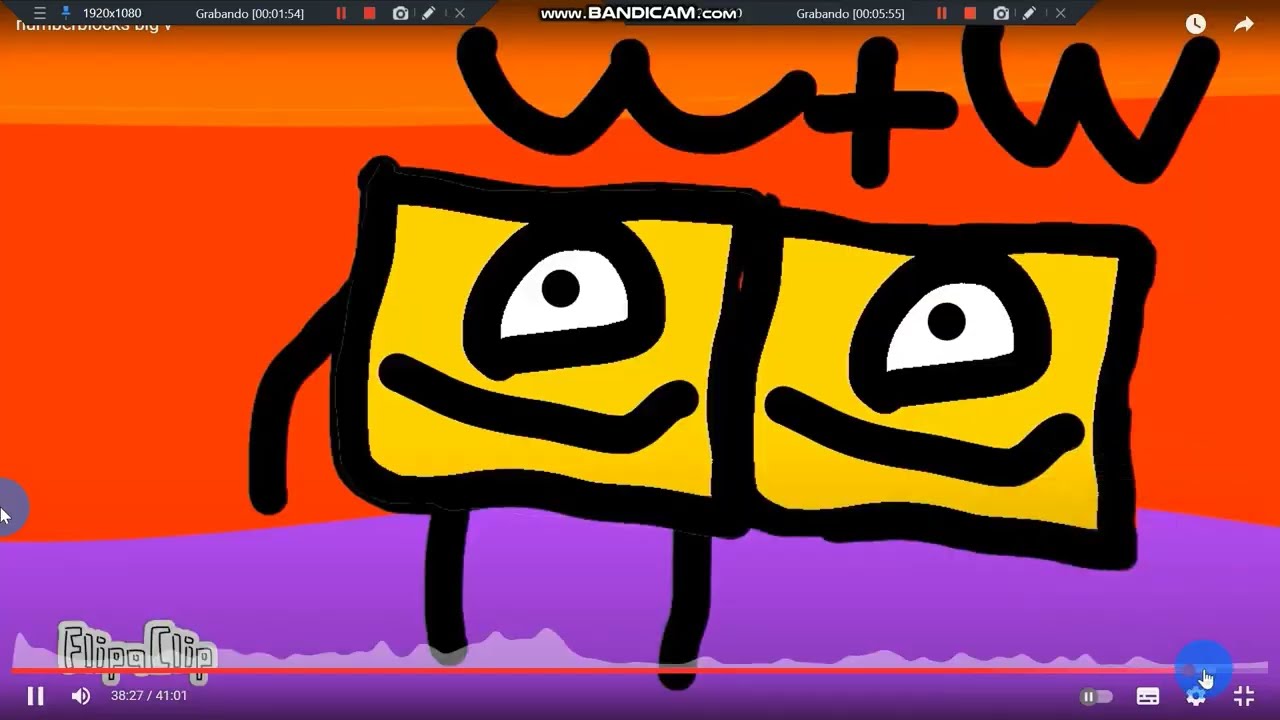Open the player settings gear
This screenshot has width=1280, height=720.
click(1196, 696)
